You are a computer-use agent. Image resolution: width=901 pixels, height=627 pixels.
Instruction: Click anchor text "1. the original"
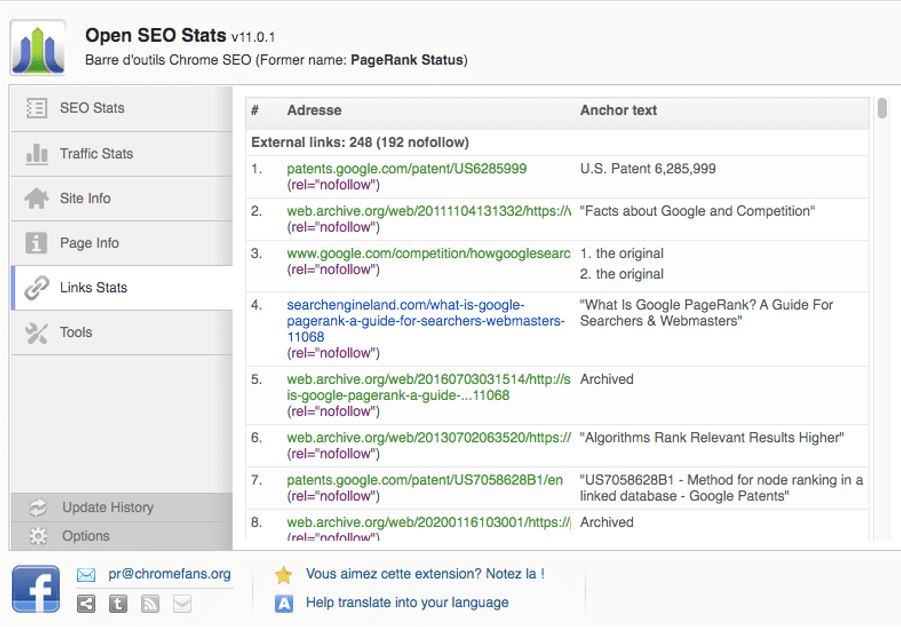click(x=622, y=253)
